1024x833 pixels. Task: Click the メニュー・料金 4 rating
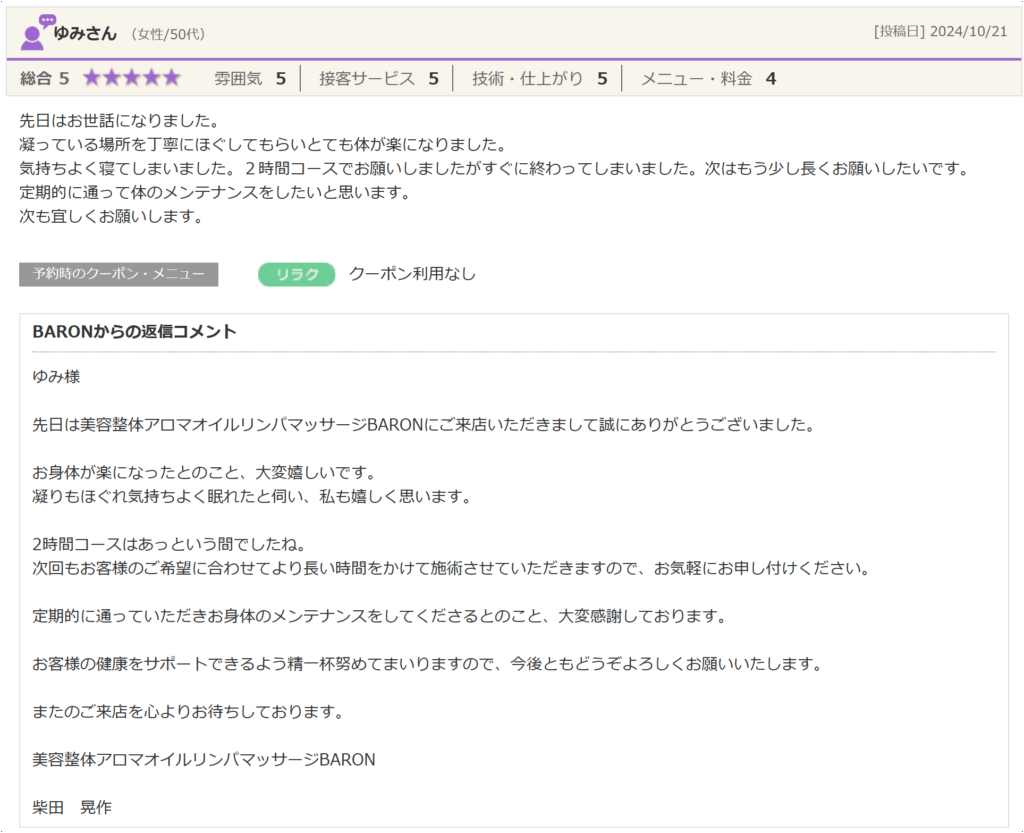pyautogui.click(x=708, y=78)
